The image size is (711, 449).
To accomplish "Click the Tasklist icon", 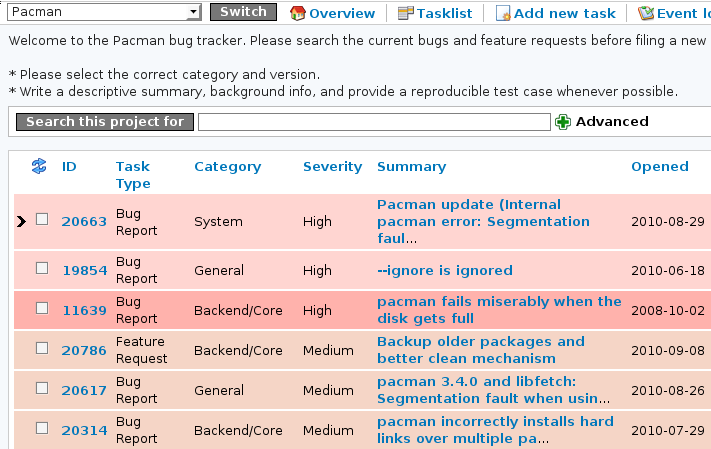I will pyautogui.click(x=405, y=13).
